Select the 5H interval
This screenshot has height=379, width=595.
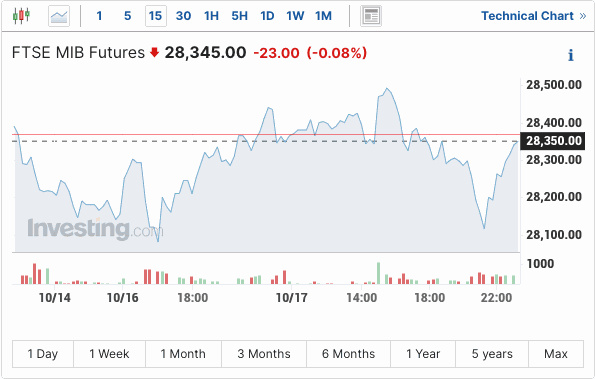pyautogui.click(x=239, y=16)
